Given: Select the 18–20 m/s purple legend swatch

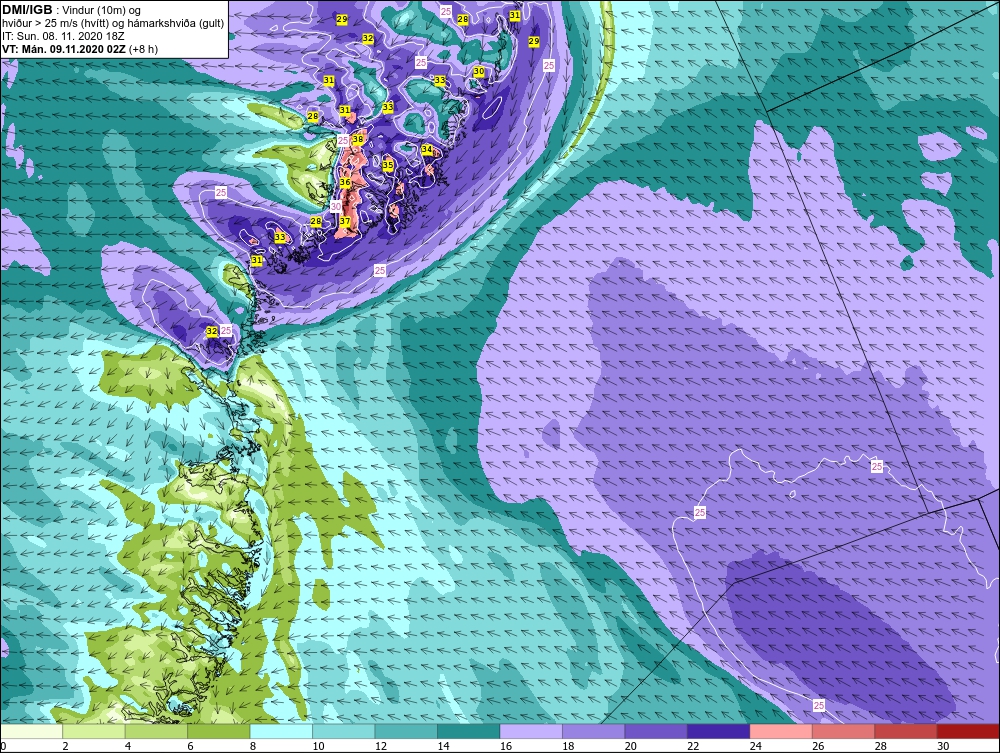Looking at the screenshot, I should pyautogui.click(x=594, y=731).
